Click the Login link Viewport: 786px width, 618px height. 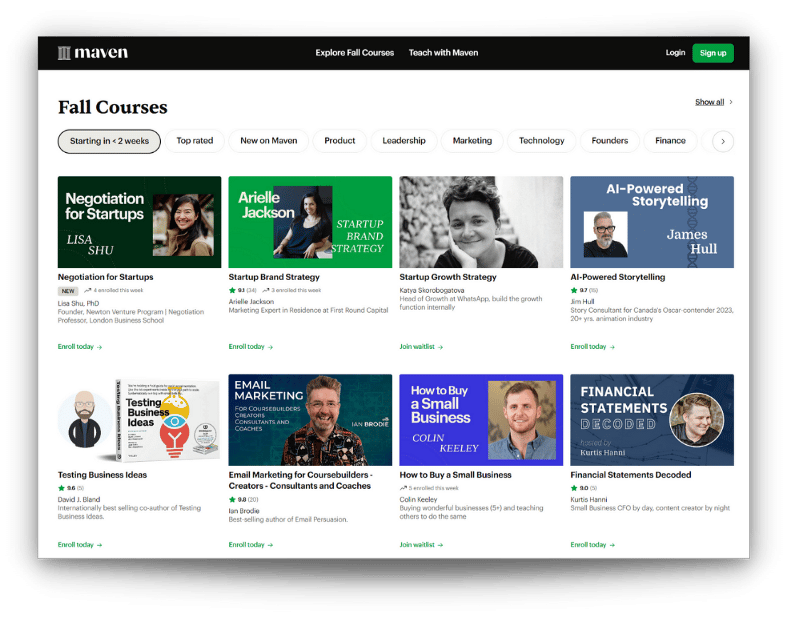pyautogui.click(x=675, y=53)
